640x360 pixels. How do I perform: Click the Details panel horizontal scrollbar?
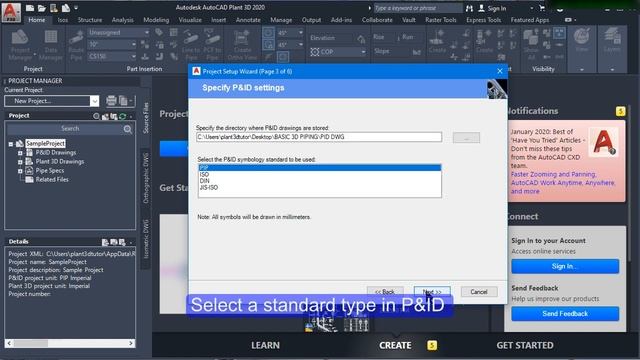(70, 343)
